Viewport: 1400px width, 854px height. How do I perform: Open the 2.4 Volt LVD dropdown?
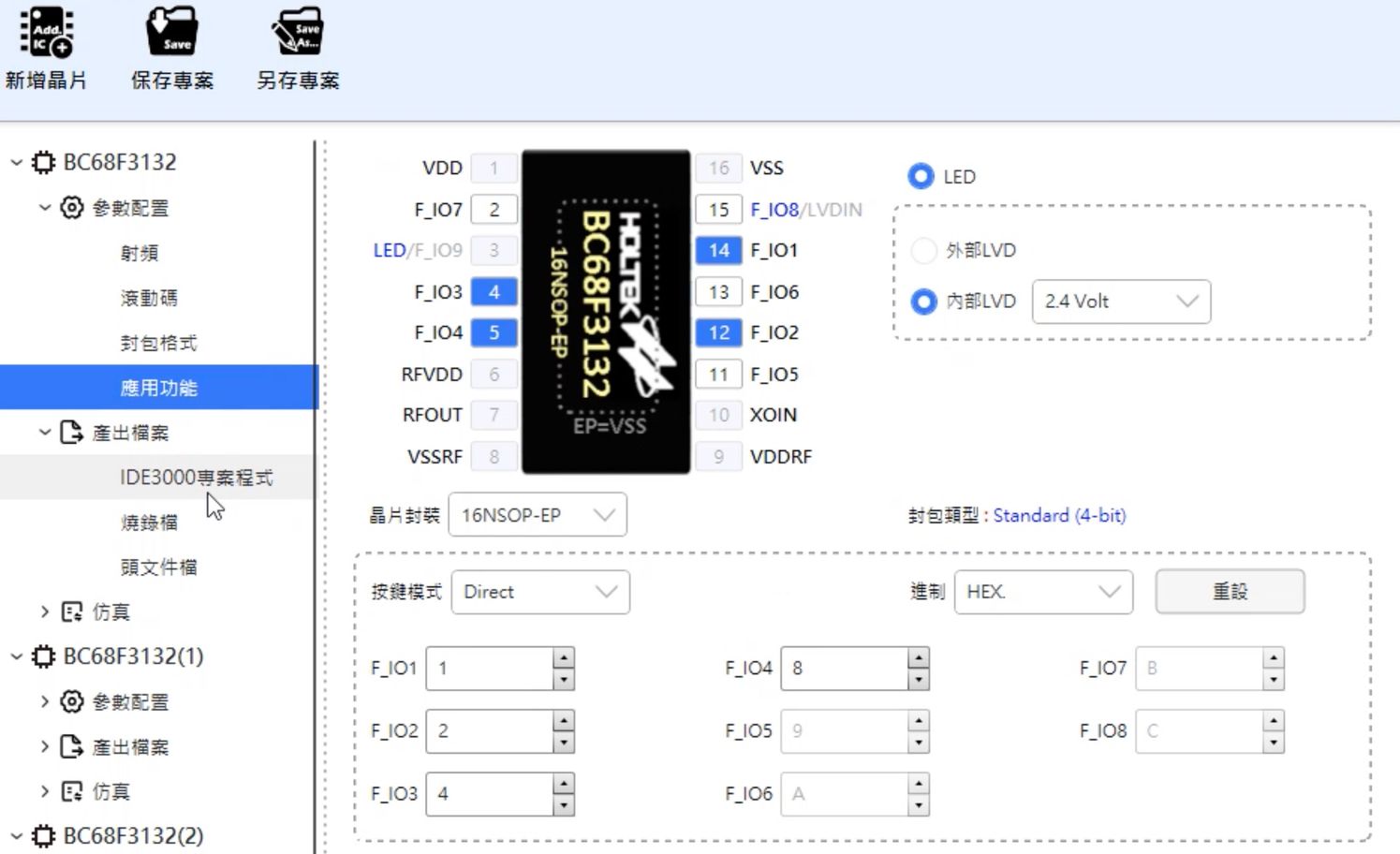point(1121,302)
